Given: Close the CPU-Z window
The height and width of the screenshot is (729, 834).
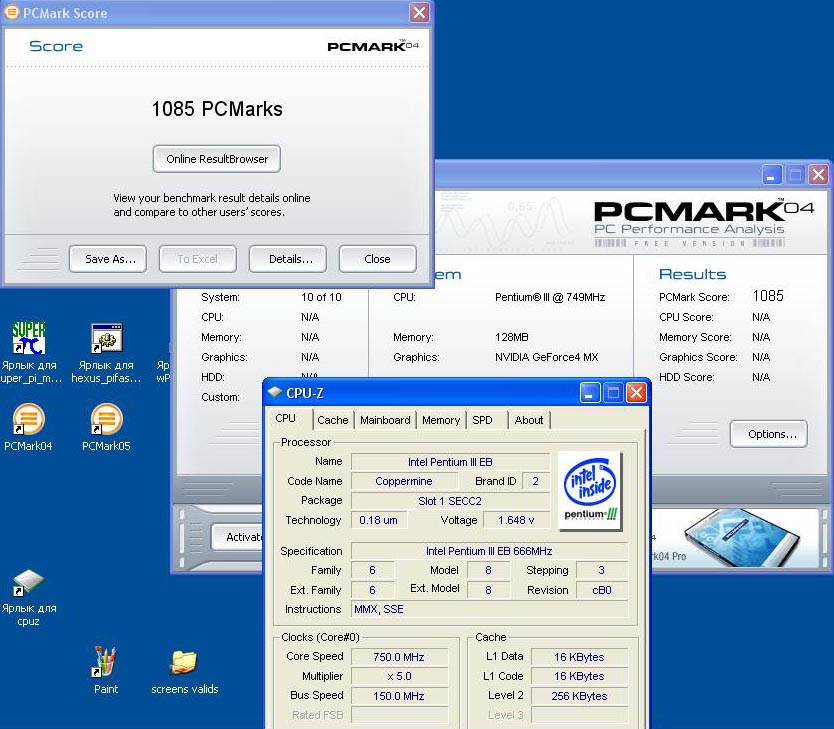Looking at the screenshot, I should point(636,393).
